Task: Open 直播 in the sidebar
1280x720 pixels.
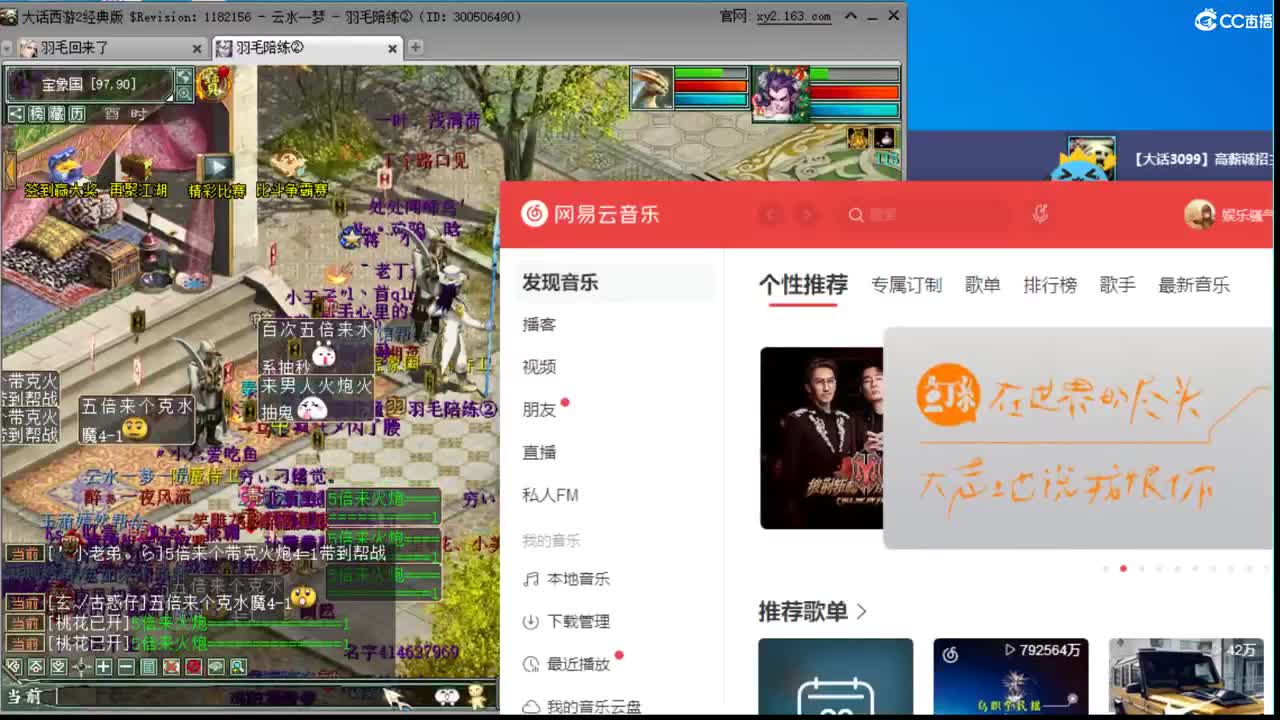Action: [x=539, y=452]
